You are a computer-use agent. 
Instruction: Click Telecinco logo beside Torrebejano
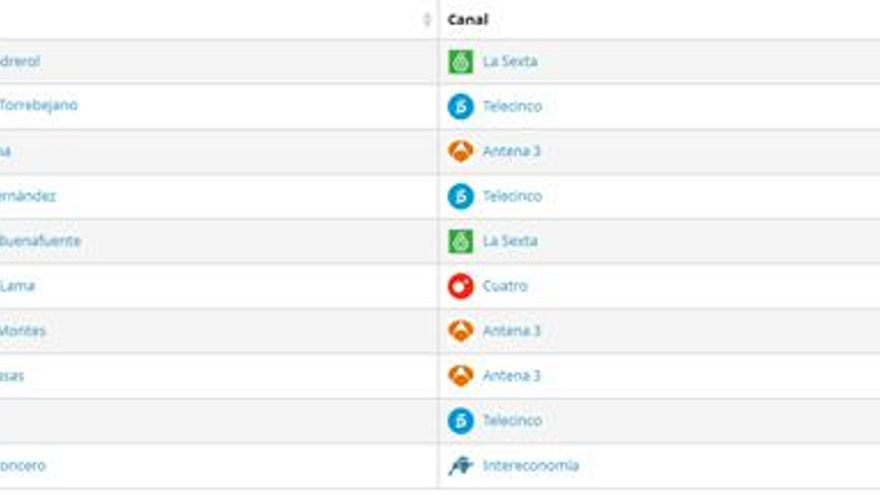tap(460, 107)
